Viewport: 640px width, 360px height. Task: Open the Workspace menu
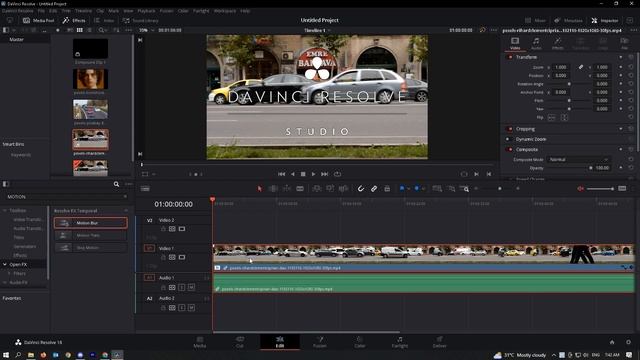tap(225, 11)
